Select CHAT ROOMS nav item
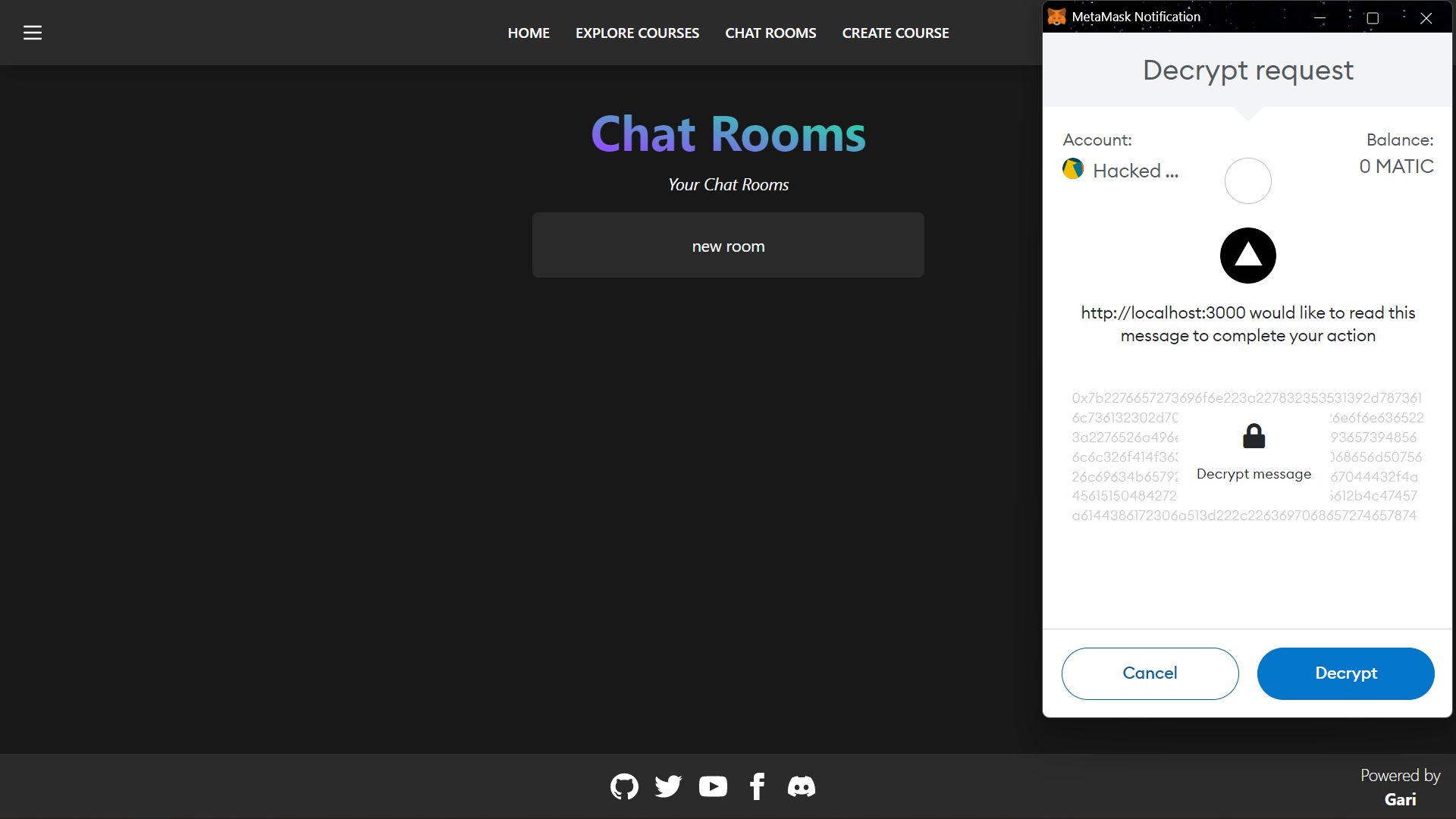1456x819 pixels. (770, 33)
